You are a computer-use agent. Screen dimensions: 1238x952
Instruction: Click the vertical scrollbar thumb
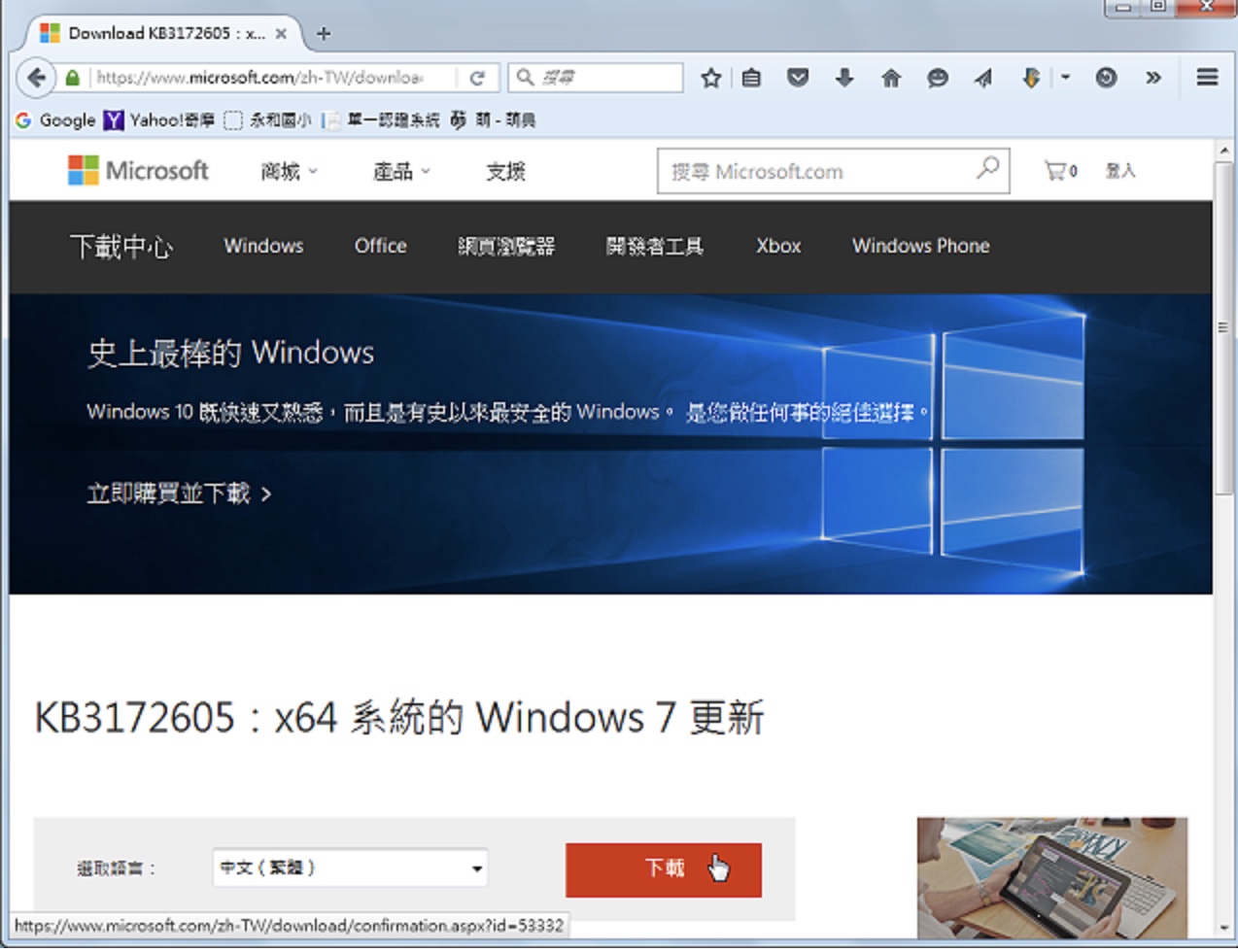(1224, 330)
